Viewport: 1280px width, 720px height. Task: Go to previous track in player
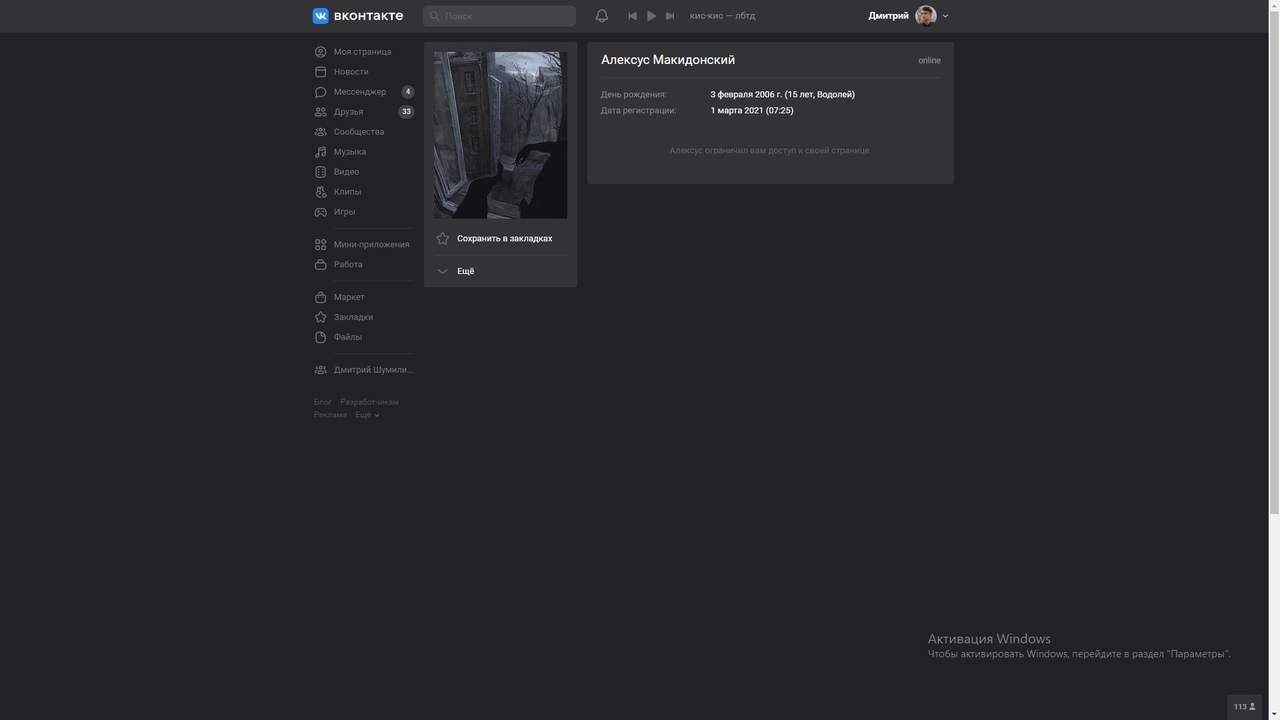632,16
